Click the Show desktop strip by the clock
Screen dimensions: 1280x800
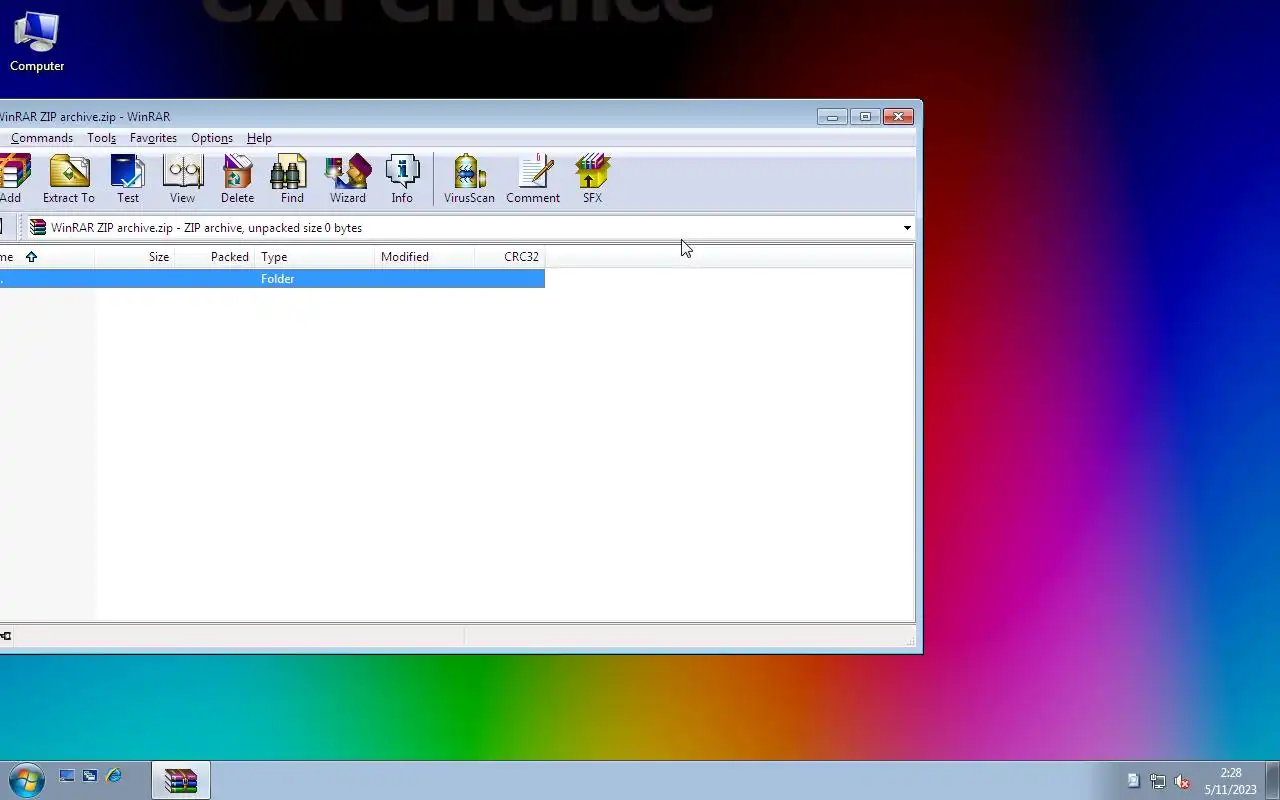click(1272, 780)
